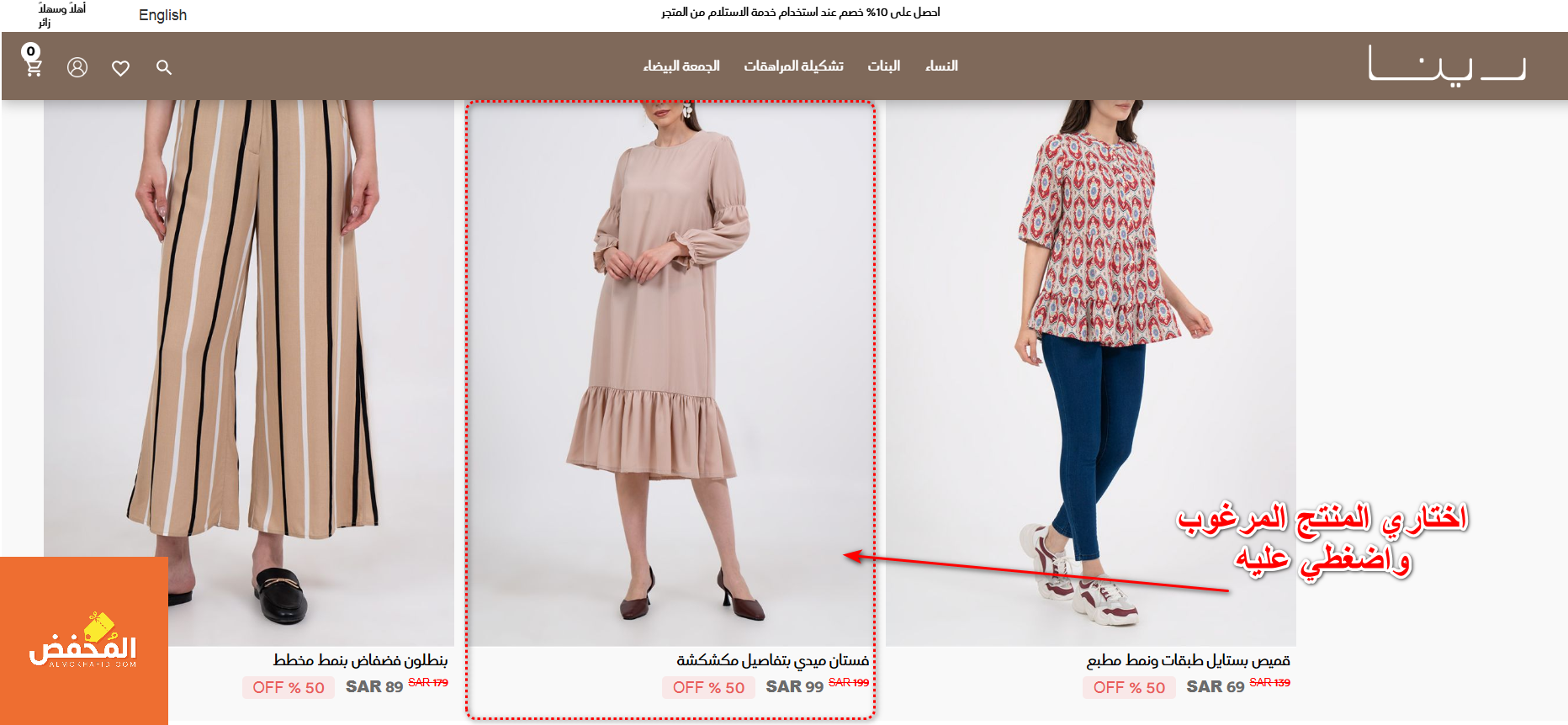Open the البنات menu item
1568x725 pixels.
coord(883,66)
